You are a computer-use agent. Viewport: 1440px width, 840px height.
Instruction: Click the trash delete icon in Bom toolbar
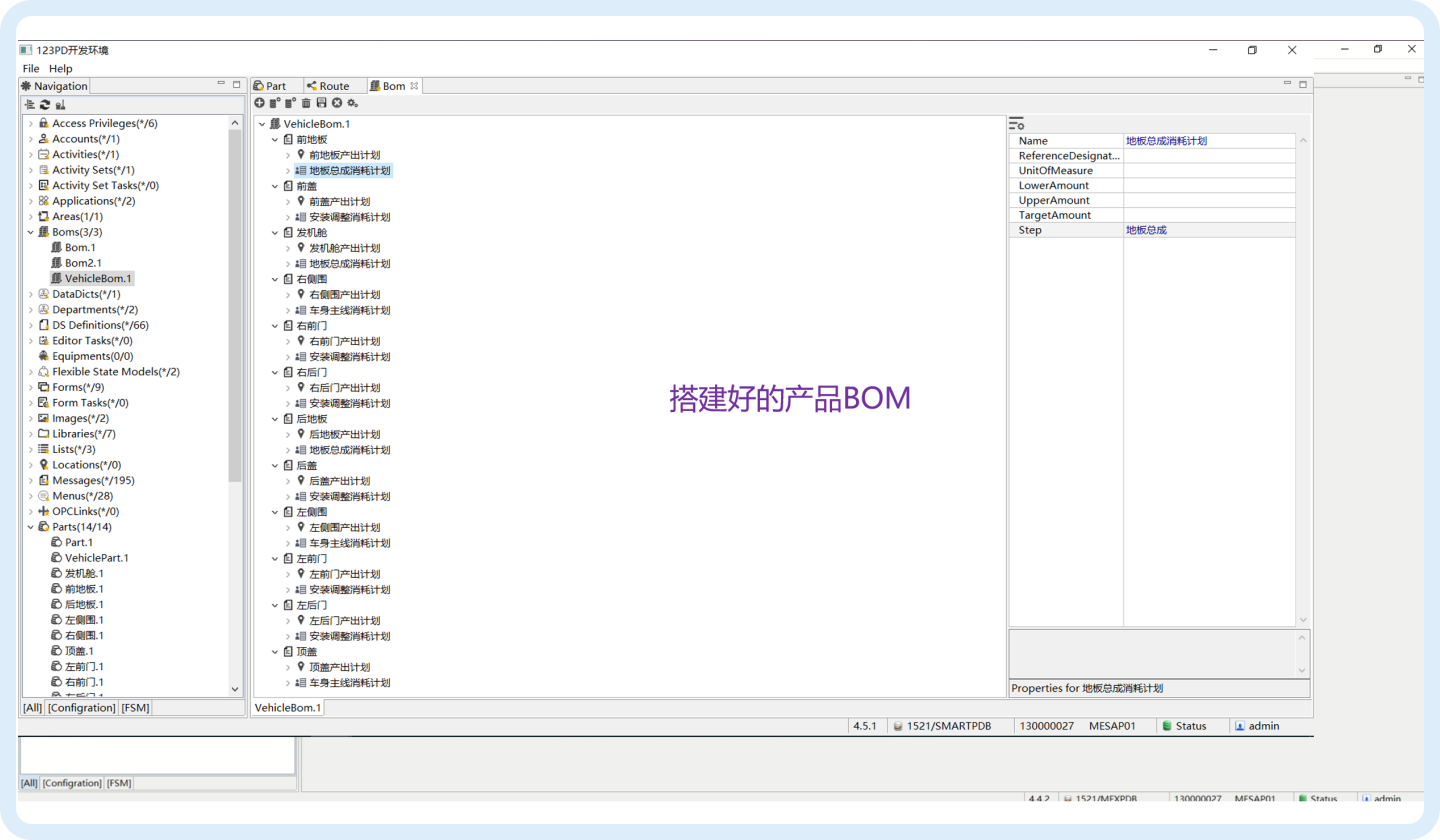[306, 103]
